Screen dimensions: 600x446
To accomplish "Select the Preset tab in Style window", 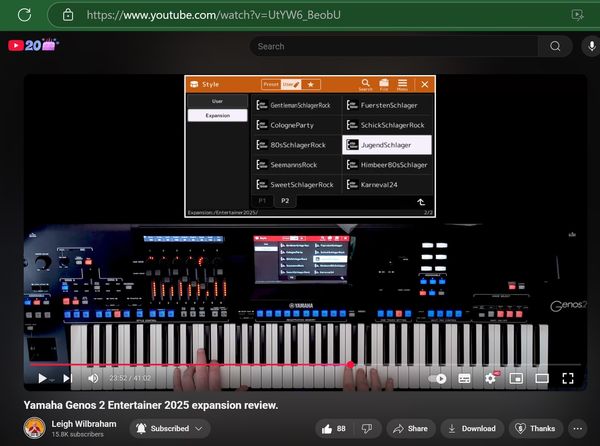I will [271, 84].
